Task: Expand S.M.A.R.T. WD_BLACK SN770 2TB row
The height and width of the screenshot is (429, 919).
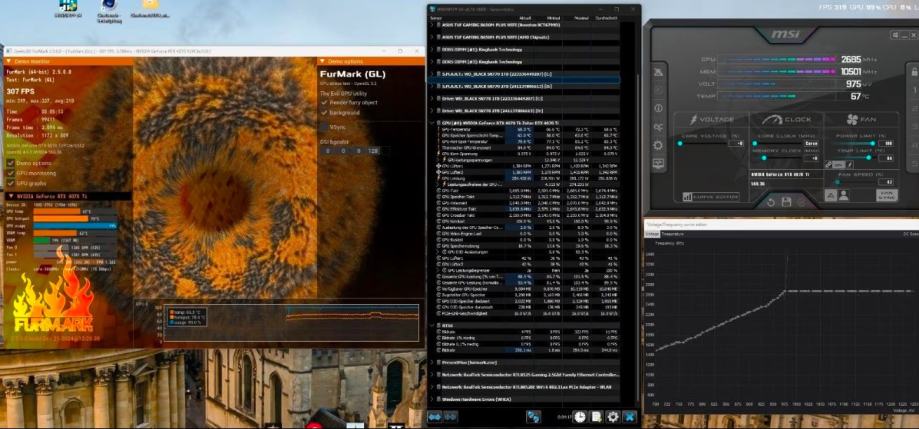Action: click(x=431, y=86)
